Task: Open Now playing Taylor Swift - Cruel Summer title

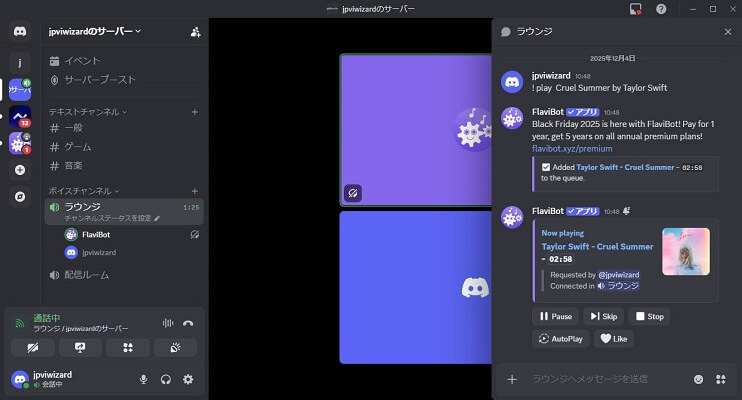Action: pyautogui.click(x=597, y=247)
